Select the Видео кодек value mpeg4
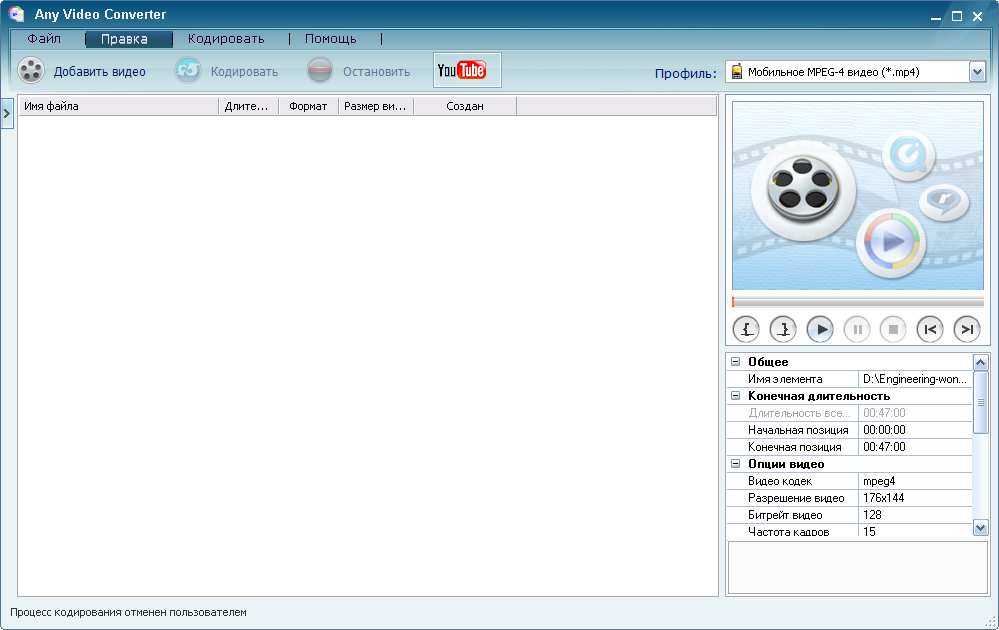Image resolution: width=999 pixels, height=630 pixels. click(x=915, y=480)
